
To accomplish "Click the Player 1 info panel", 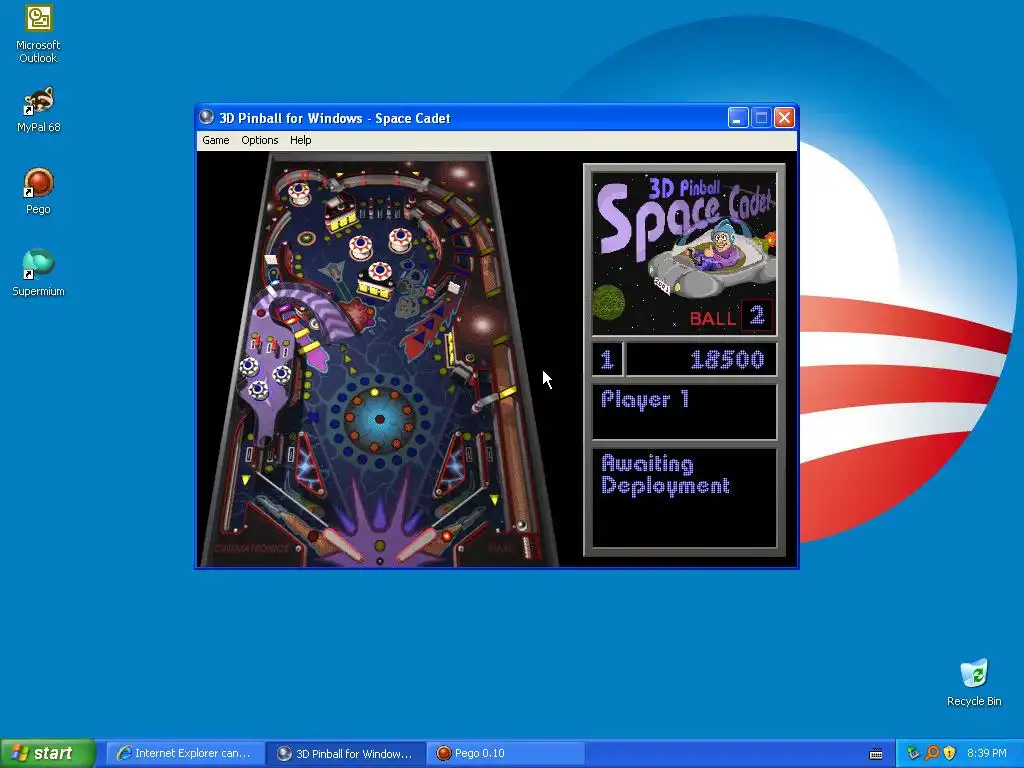I will pos(684,411).
